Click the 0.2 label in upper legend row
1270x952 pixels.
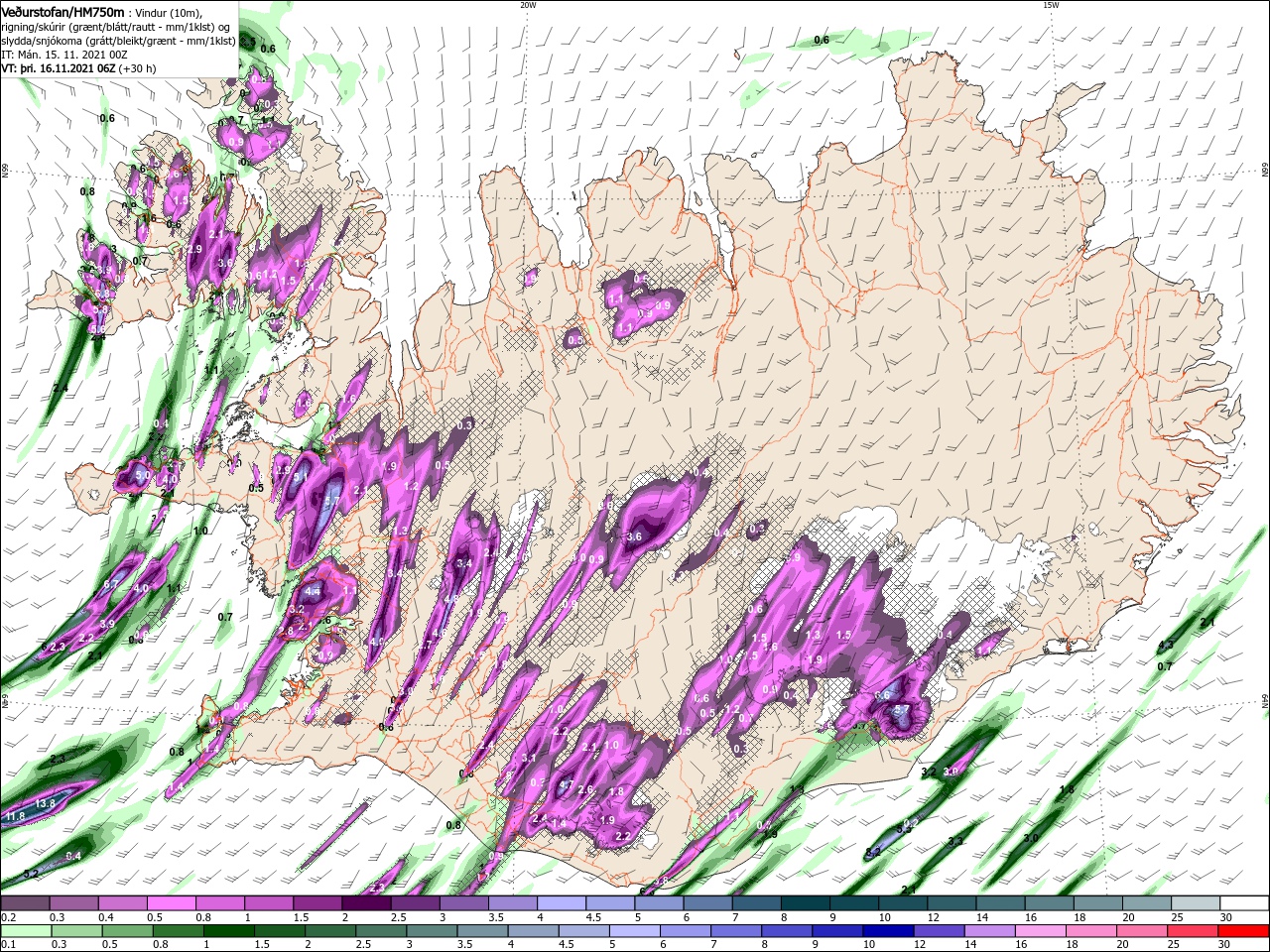8,917
